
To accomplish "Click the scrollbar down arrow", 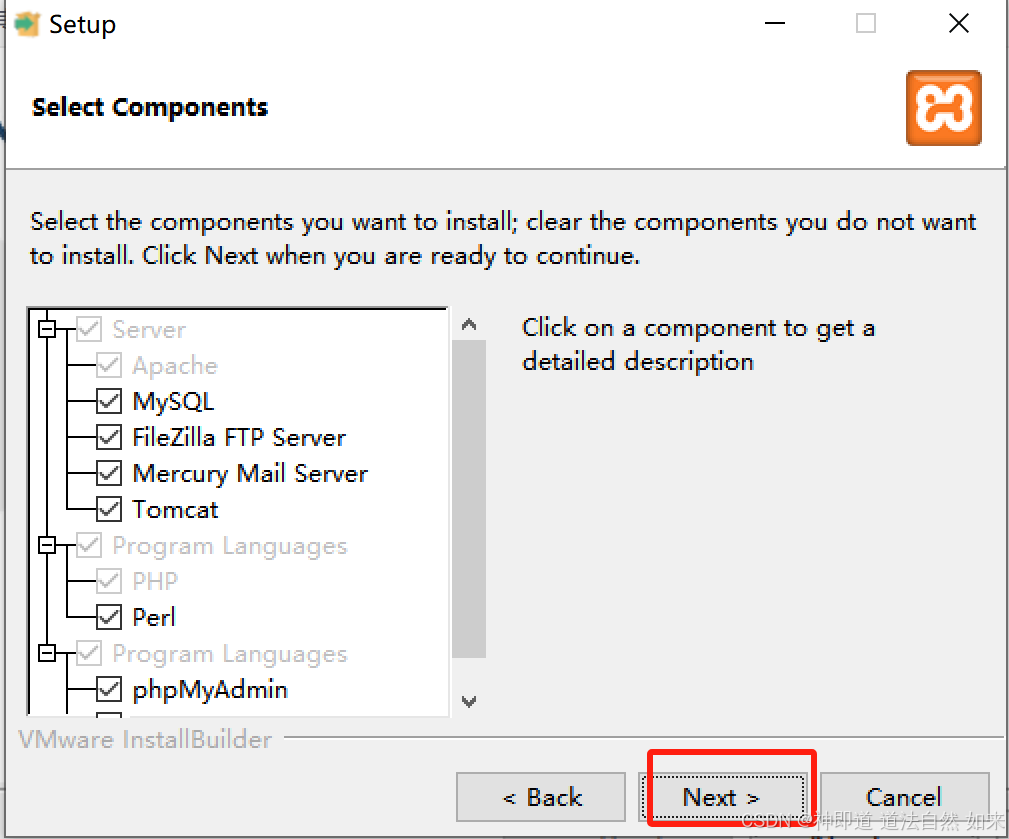I will click(x=469, y=701).
